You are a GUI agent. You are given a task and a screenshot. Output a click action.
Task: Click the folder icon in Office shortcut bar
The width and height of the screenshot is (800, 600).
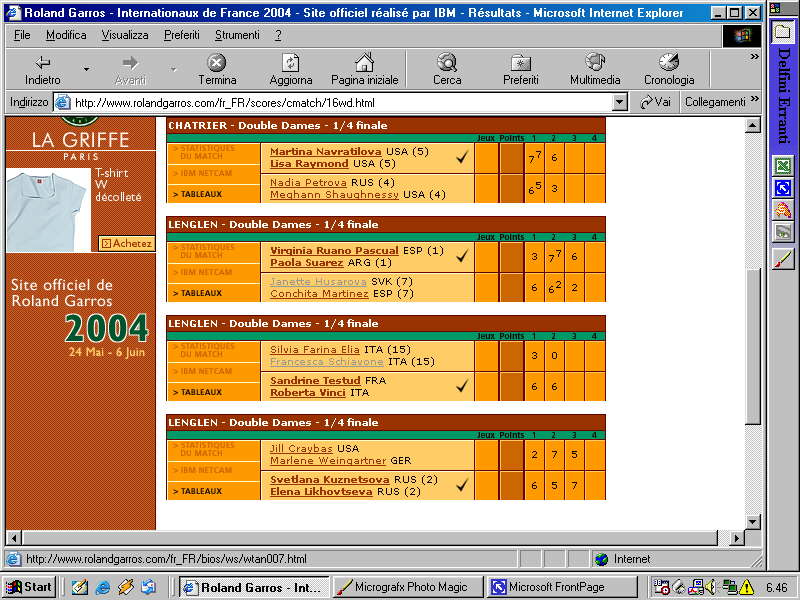click(783, 33)
